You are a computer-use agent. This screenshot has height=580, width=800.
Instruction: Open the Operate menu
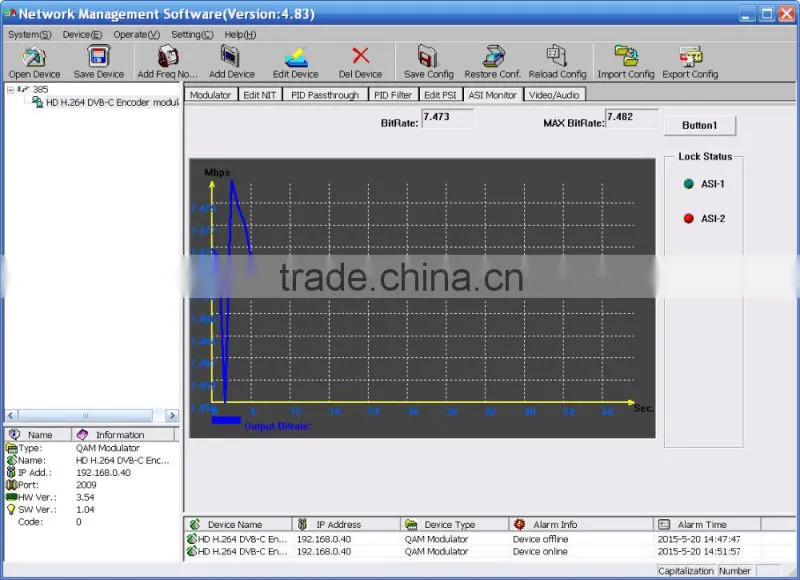point(136,35)
